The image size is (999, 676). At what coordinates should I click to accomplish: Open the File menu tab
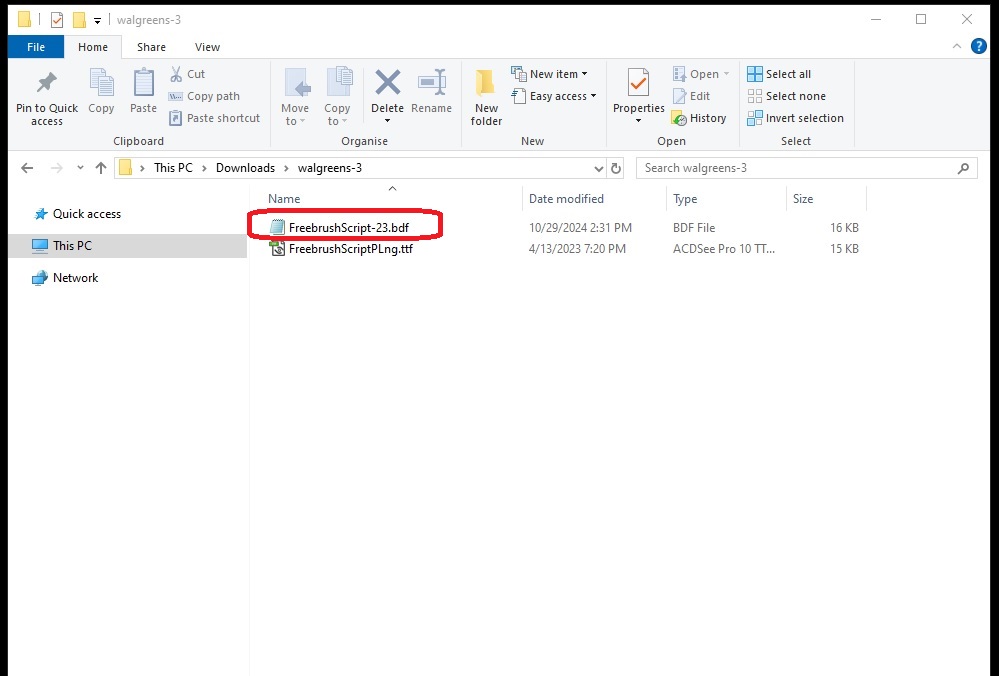click(x=36, y=47)
